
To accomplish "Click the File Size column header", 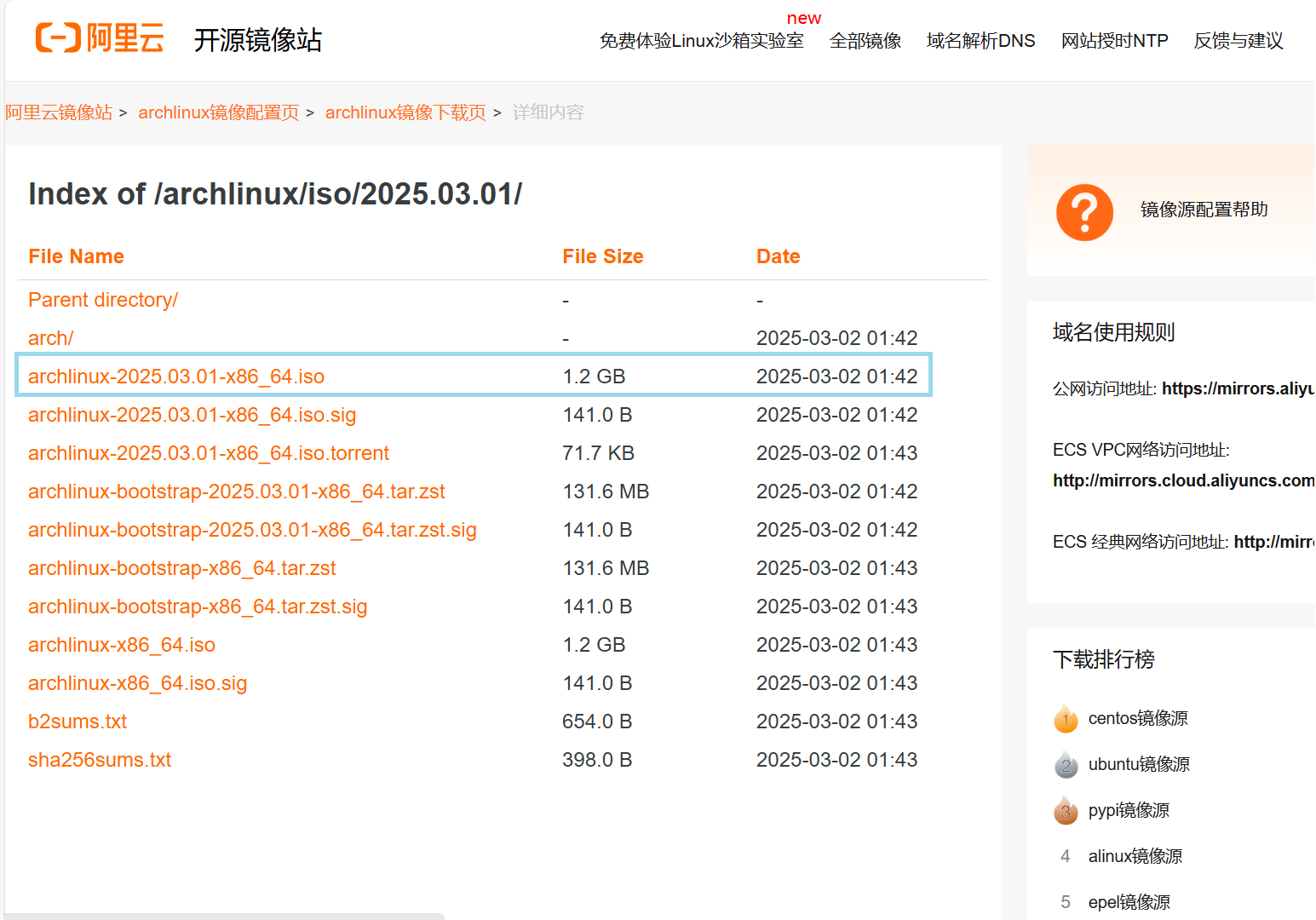I will [602, 256].
